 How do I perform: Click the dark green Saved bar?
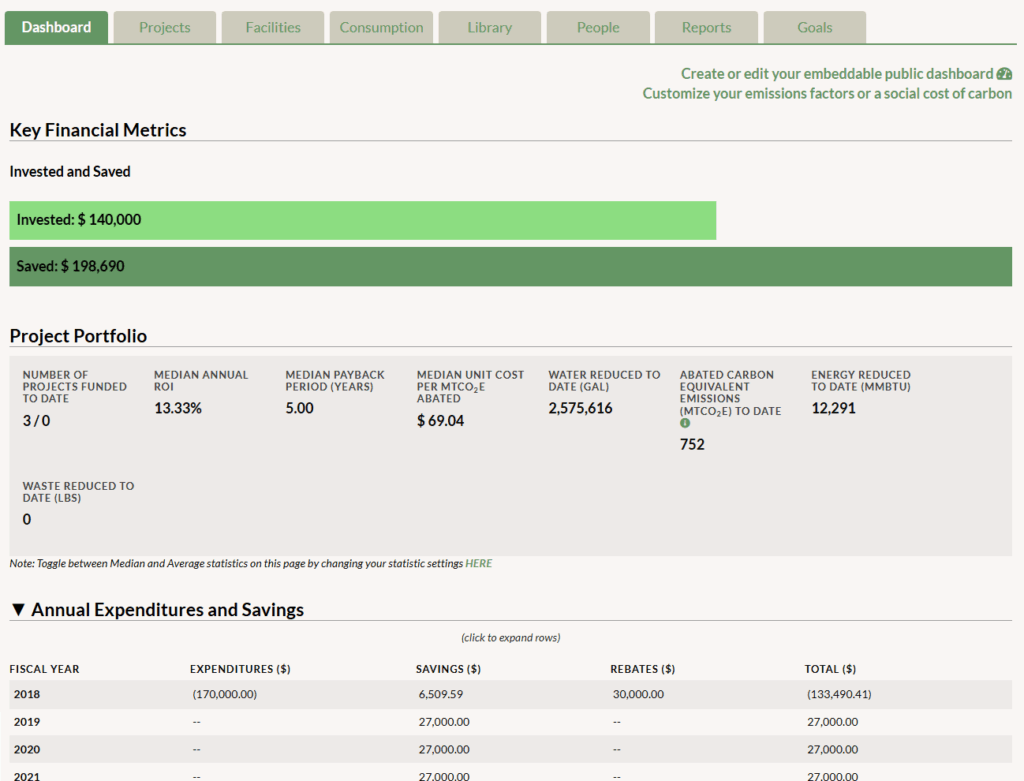pos(510,267)
